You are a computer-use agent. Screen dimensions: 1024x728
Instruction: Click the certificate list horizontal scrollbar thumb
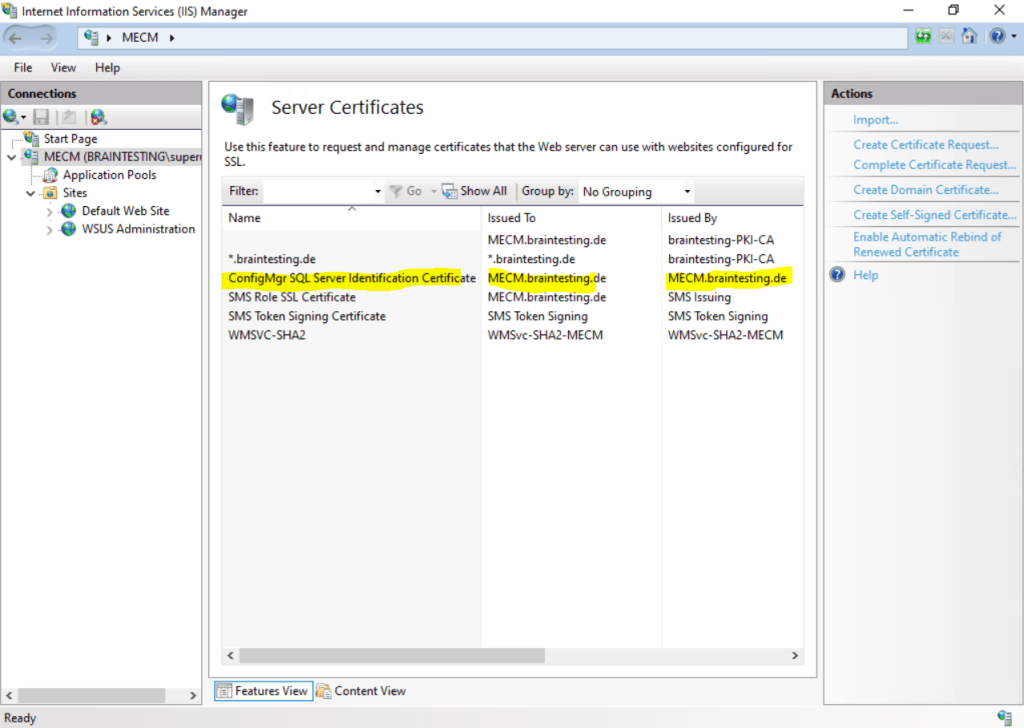pos(392,656)
